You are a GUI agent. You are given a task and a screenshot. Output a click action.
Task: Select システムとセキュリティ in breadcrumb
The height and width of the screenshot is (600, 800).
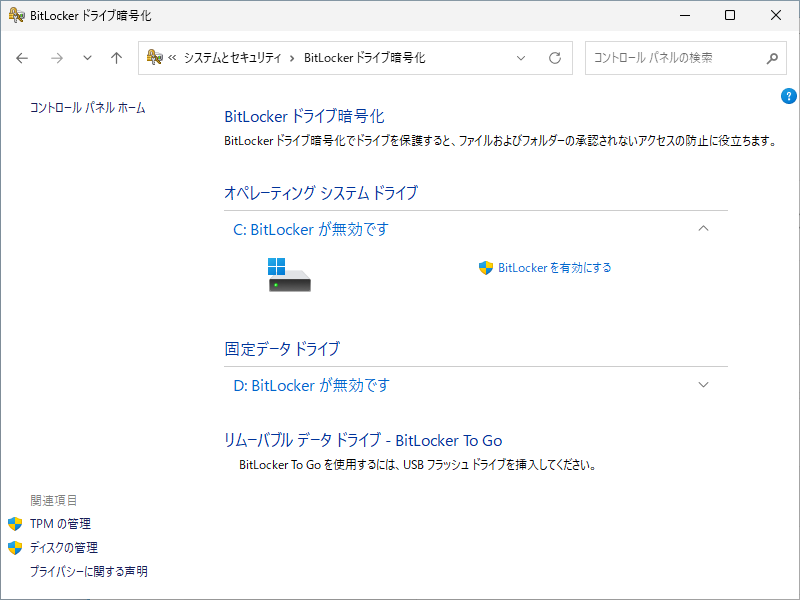(233, 58)
